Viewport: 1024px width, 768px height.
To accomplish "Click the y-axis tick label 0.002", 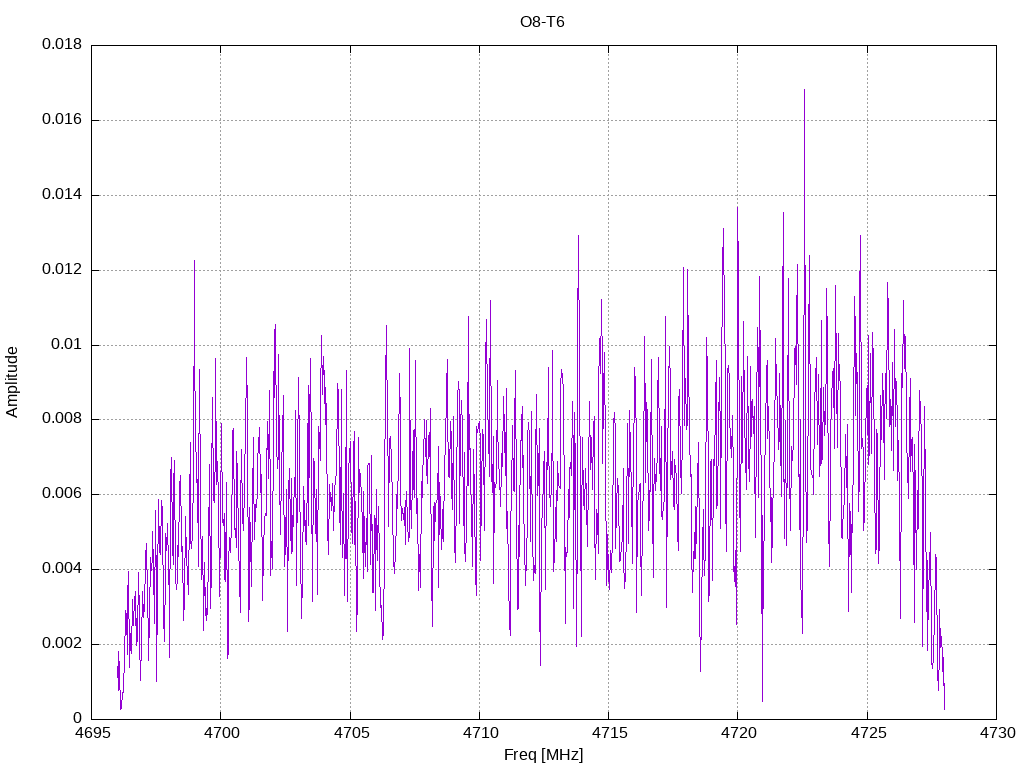I will [x=62, y=643].
